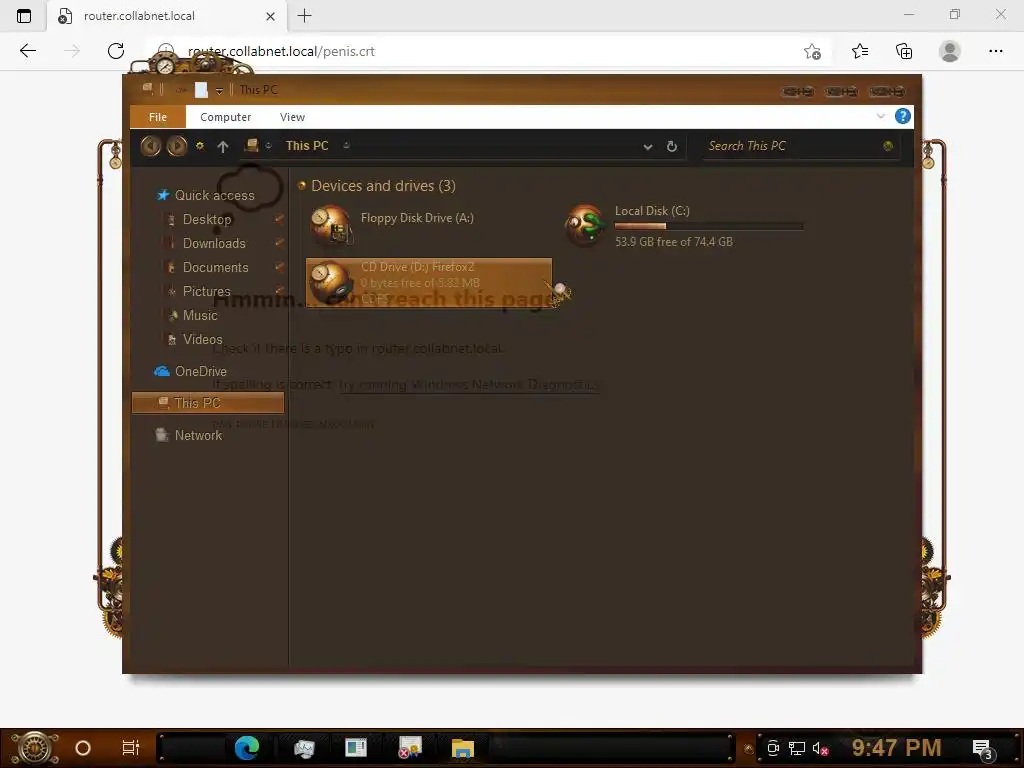Select CD Drive (D:) Firefox2
The height and width of the screenshot is (768, 1024).
(429, 283)
